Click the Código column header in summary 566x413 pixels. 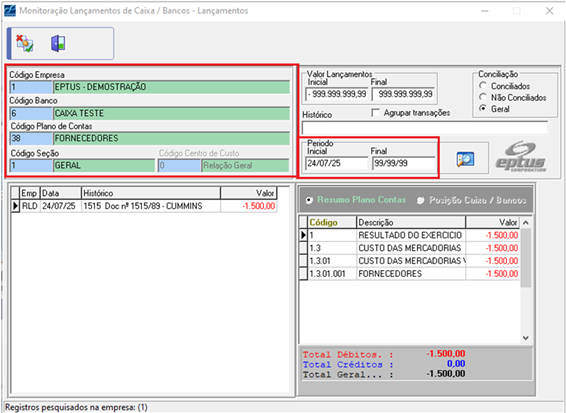pos(332,222)
